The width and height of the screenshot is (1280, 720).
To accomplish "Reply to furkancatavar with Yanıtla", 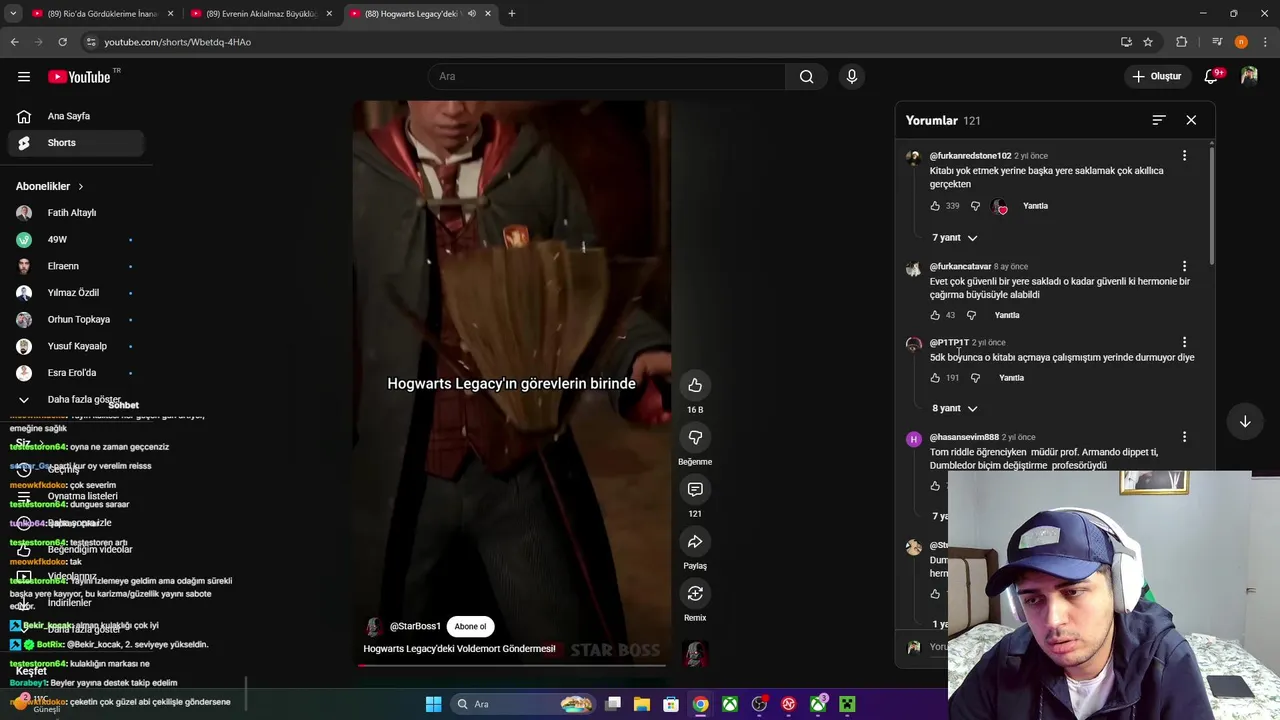I will [x=1007, y=315].
